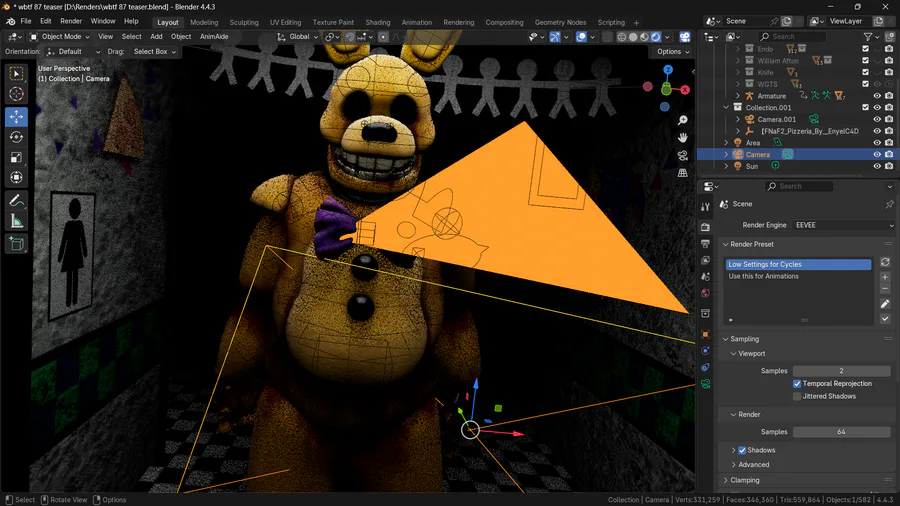Click the viewport Samples value field
The width and height of the screenshot is (900, 506).
[x=841, y=371]
